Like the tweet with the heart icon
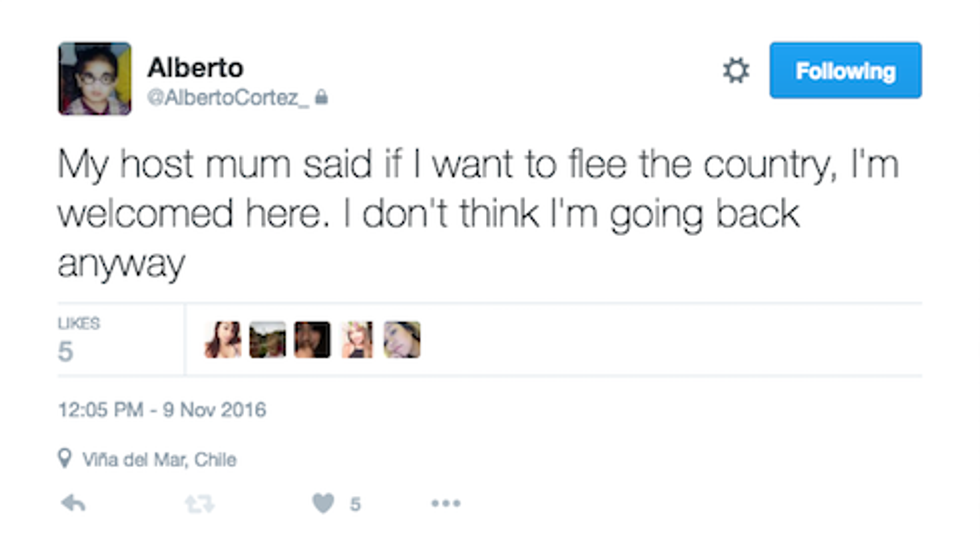Image resolution: width=980 pixels, height=536 pixels. (x=323, y=504)
